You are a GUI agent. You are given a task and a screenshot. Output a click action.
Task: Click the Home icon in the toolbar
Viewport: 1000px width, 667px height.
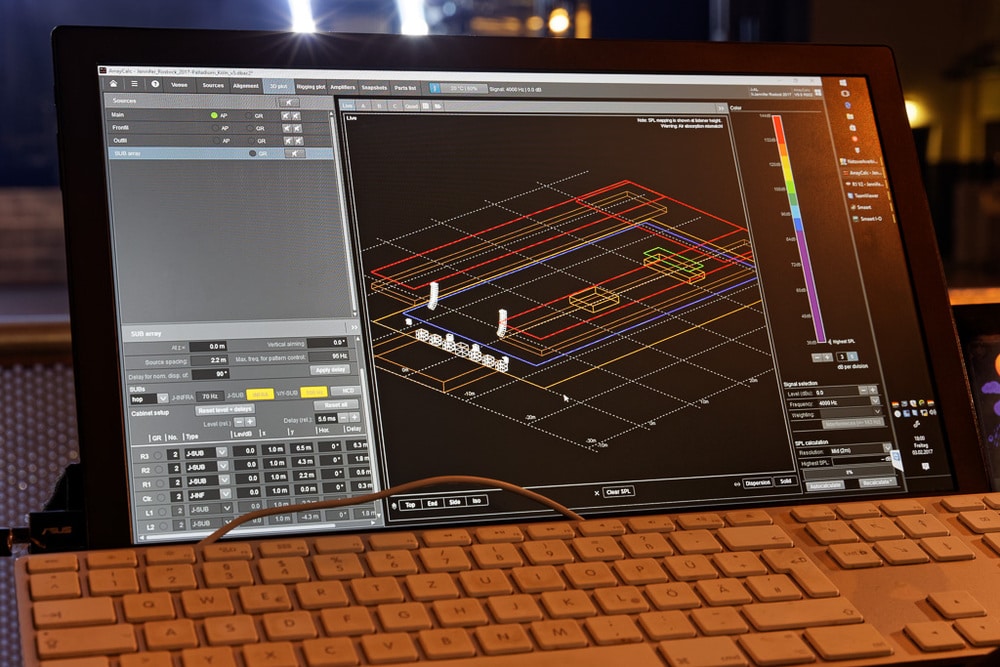tap(113, 84)
